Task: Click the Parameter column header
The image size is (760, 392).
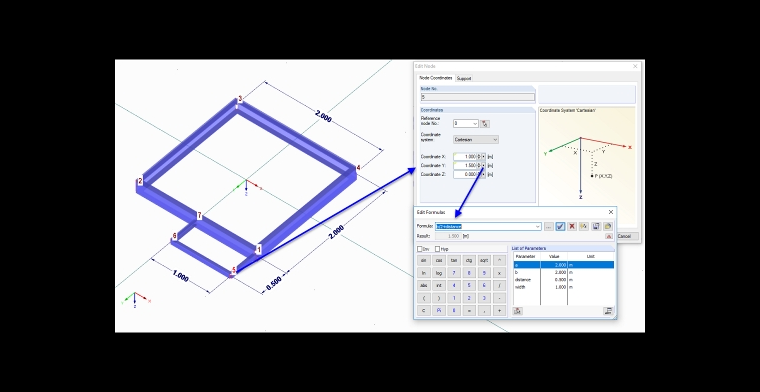Action: (527, 256)
